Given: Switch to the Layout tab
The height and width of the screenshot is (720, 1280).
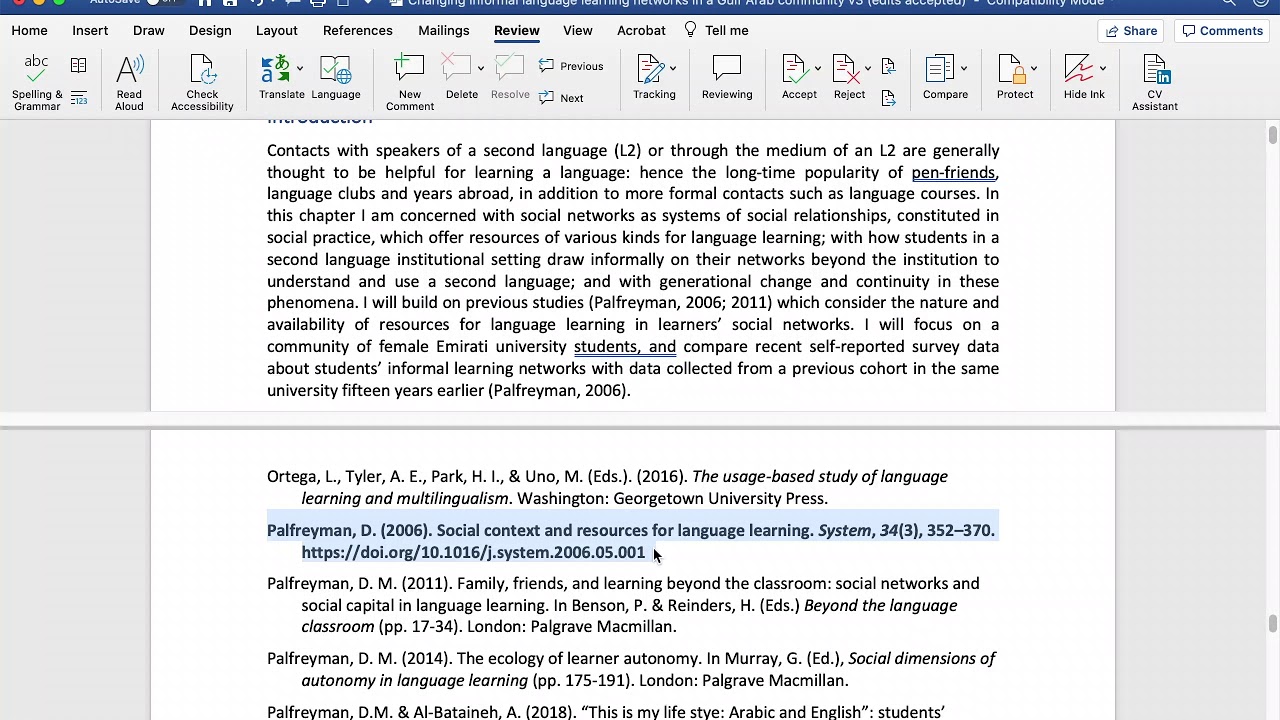Looking at the screenshot, I should point(277,30).
